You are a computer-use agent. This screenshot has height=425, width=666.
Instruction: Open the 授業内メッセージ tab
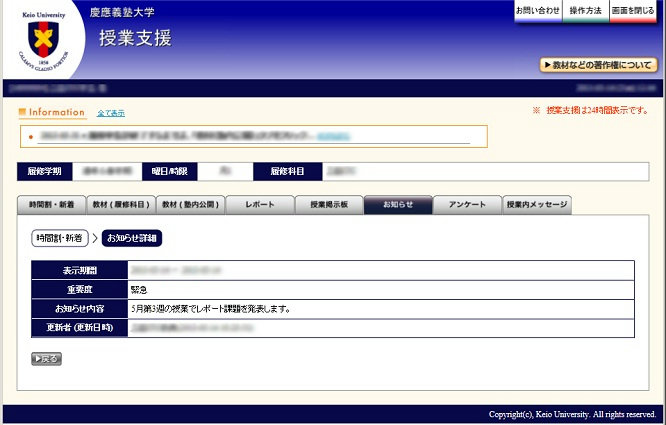[x=537, y=205]
